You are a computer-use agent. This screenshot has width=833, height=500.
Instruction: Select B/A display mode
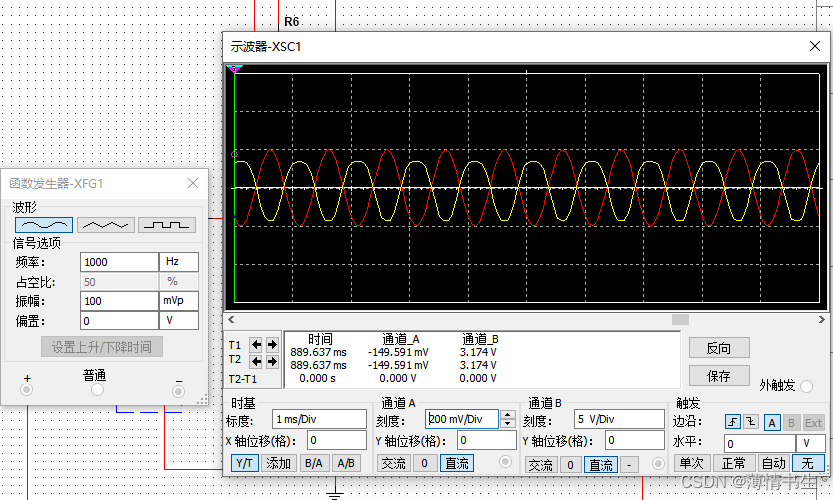pos(314,463)
